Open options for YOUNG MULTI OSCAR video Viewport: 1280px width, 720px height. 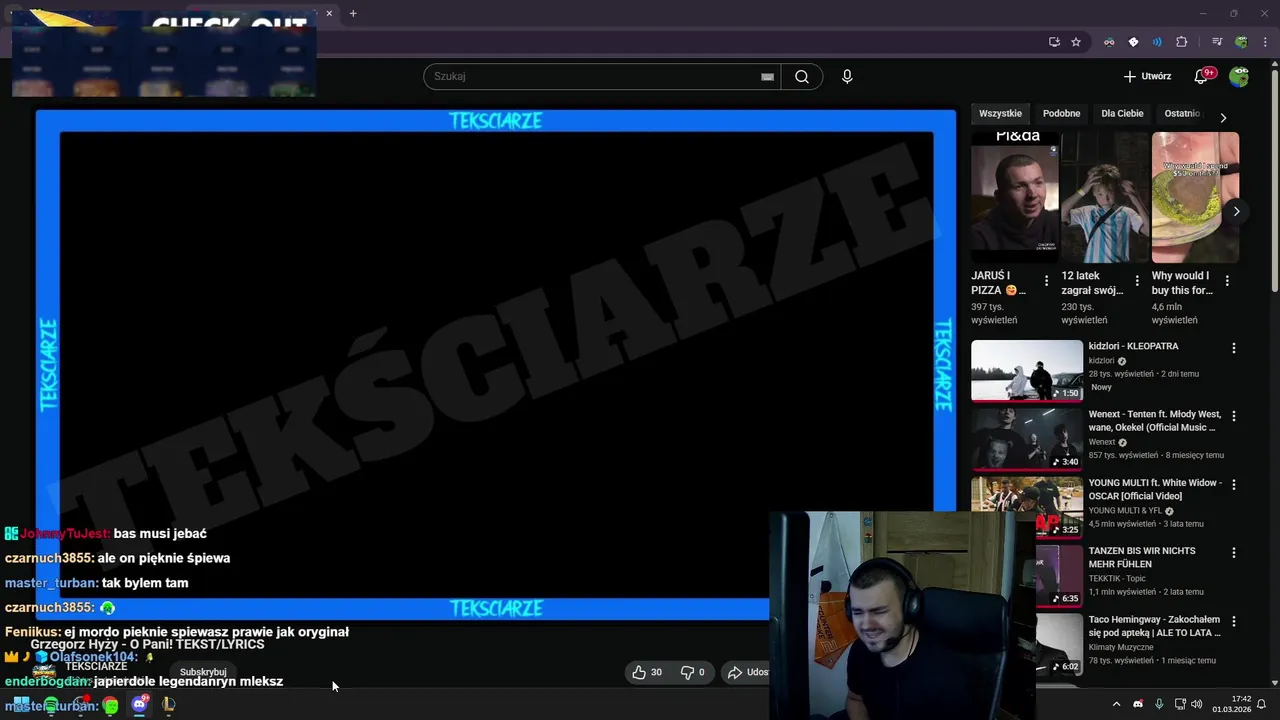click(x=1233, y=485)
